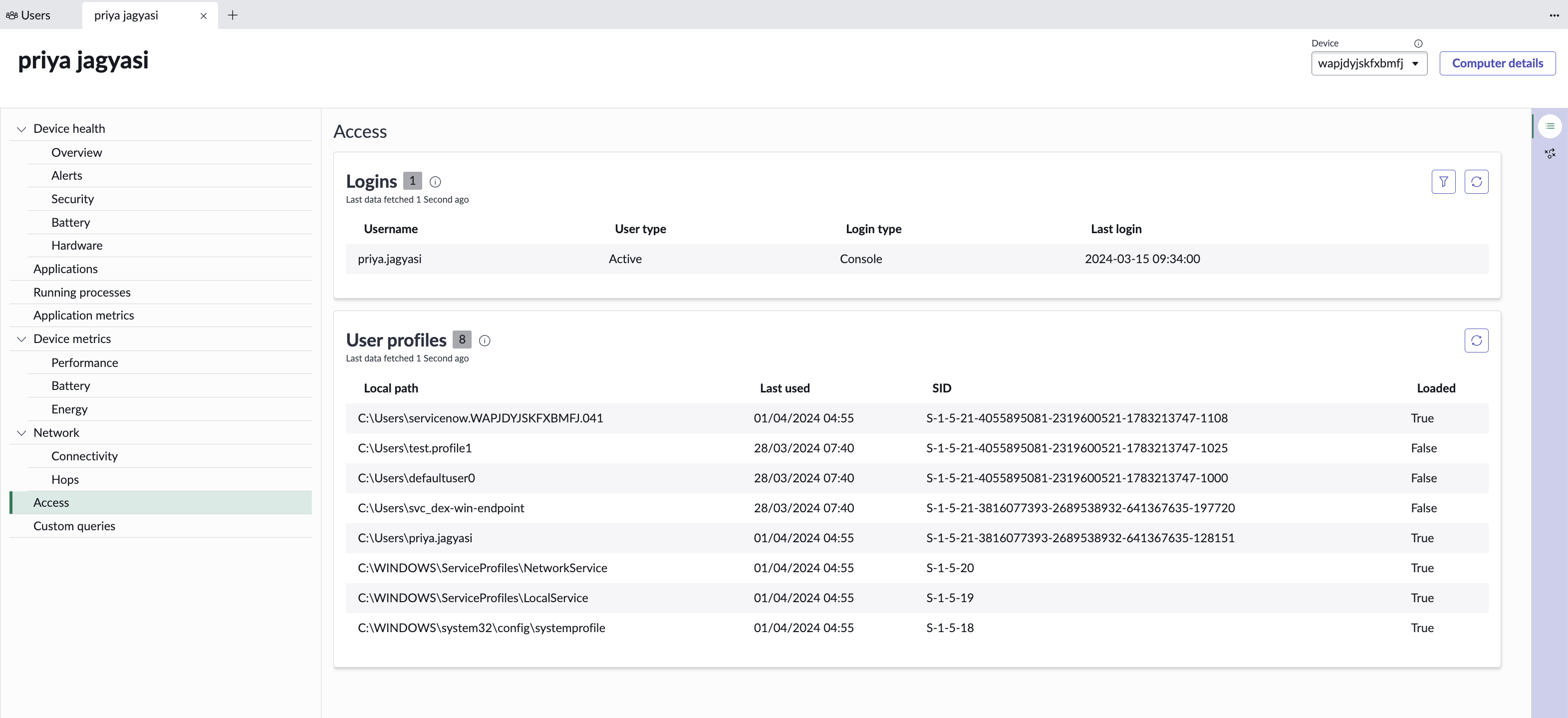Sort by User type column header
This screenshot has width=1568, height=718.
[x=640, y=229]
